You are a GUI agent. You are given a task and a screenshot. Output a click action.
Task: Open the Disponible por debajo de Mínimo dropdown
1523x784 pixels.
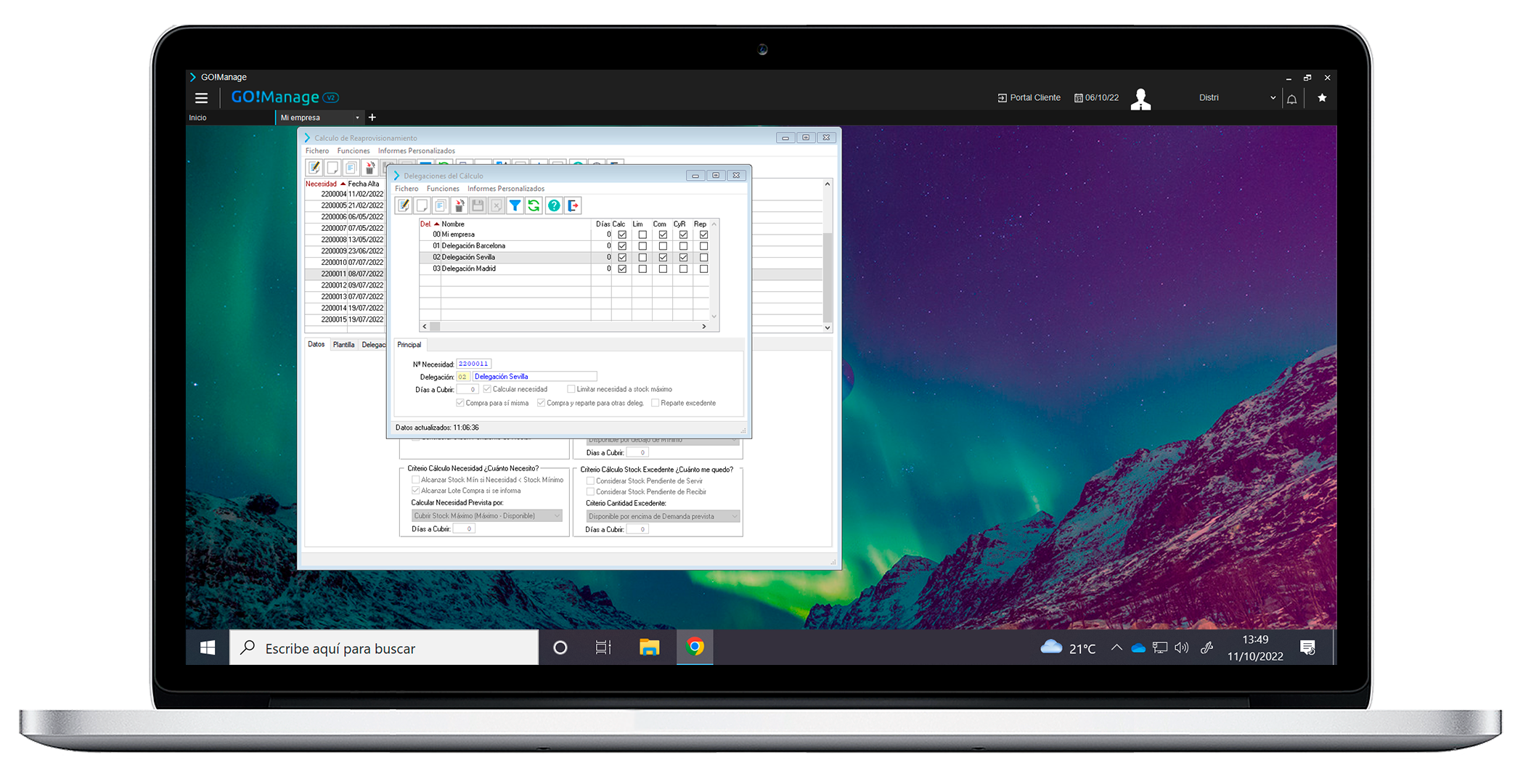pyautogui.click(x=662, y=440)
